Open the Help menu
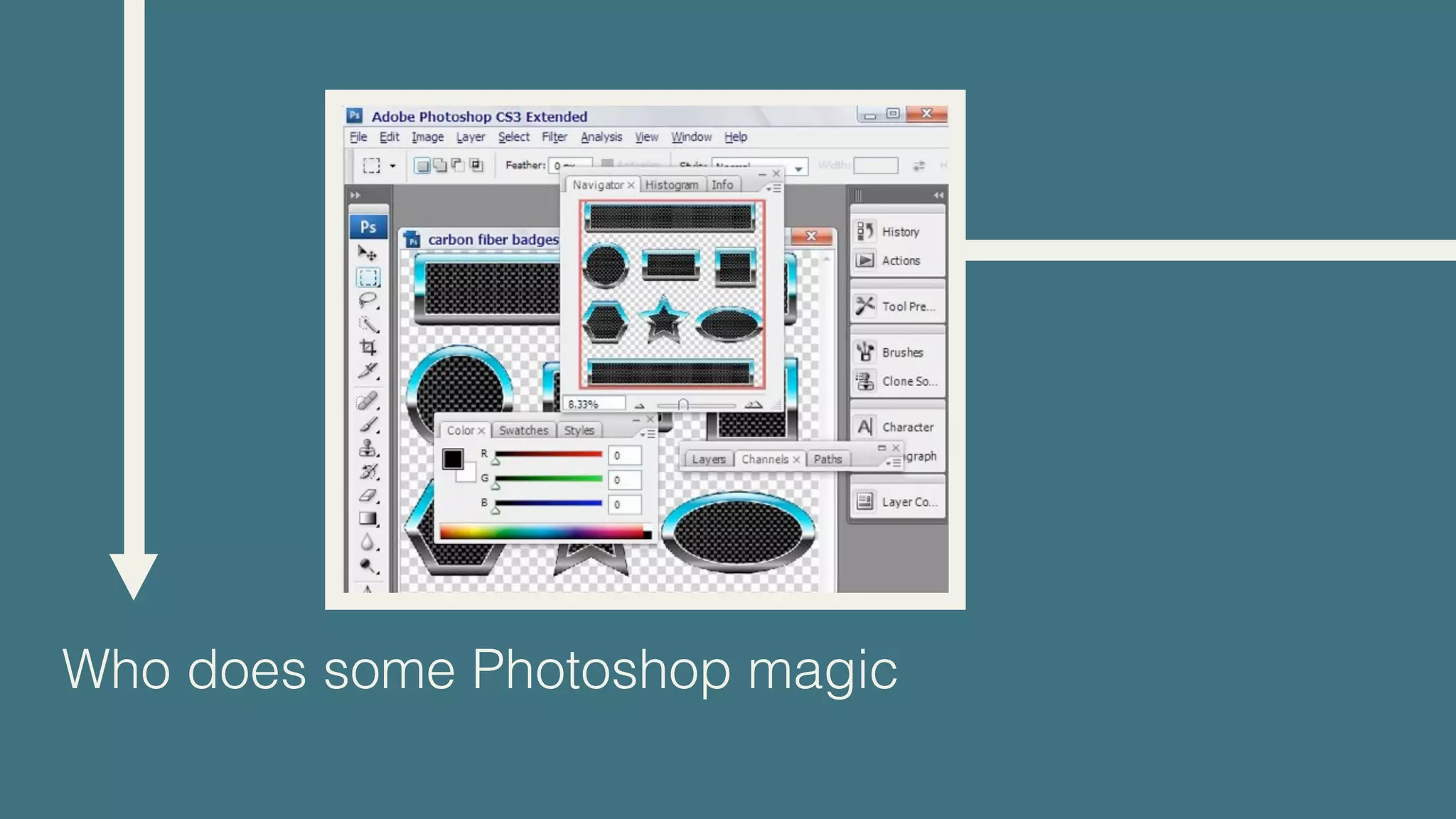This screenshot has width=1456, height=819. (x=736, y=137)
